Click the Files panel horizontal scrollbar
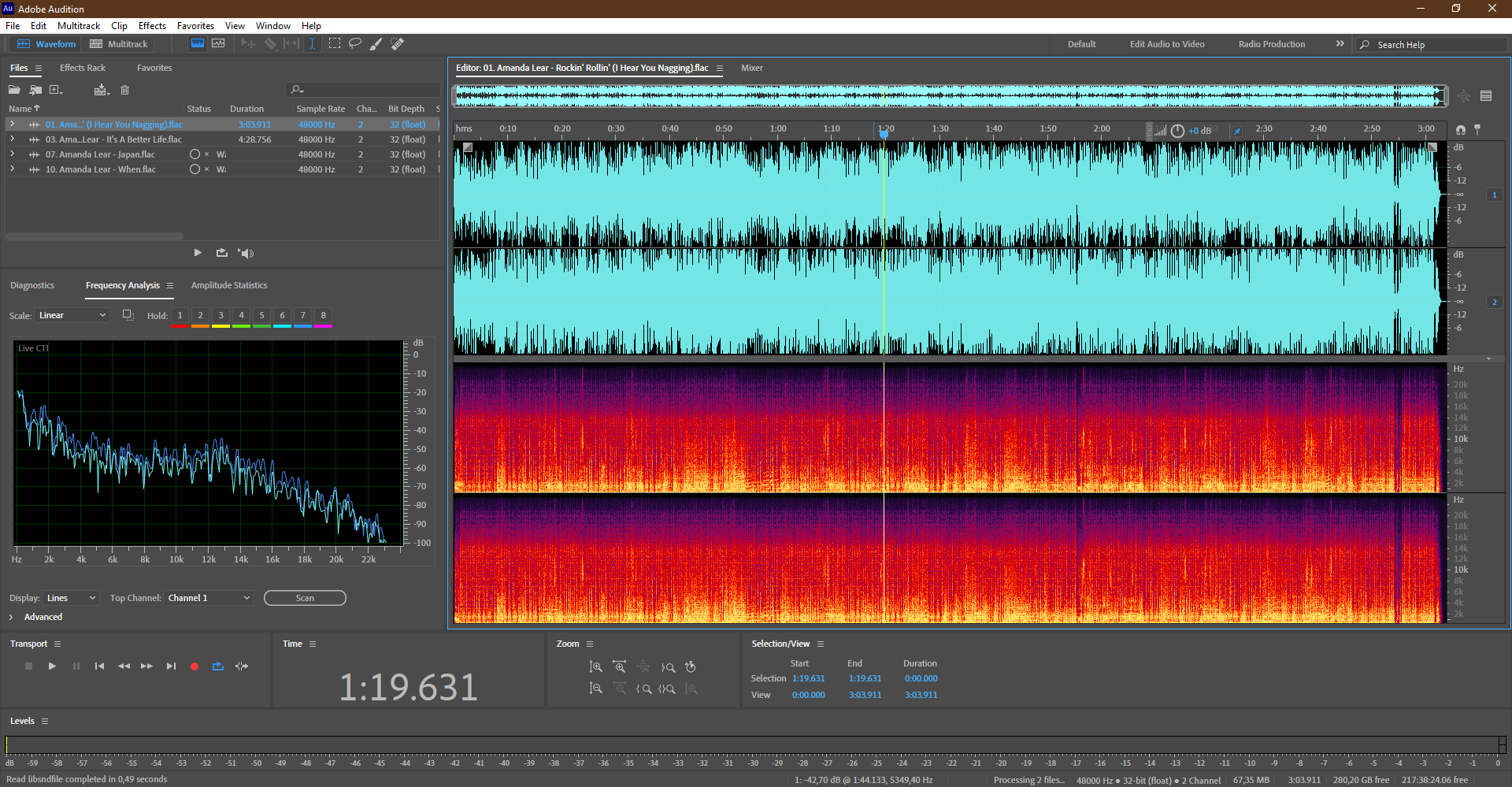 click(x=94, y=236)
